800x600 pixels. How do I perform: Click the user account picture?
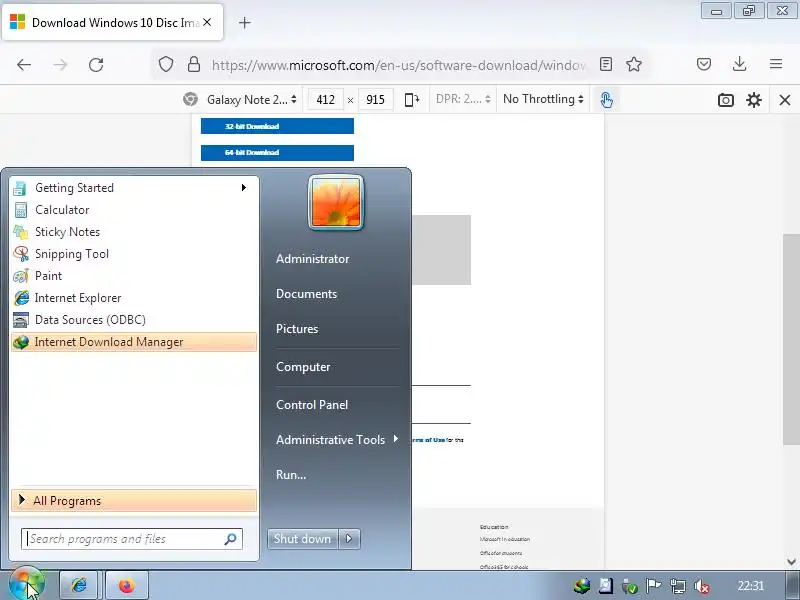[336, 203]
